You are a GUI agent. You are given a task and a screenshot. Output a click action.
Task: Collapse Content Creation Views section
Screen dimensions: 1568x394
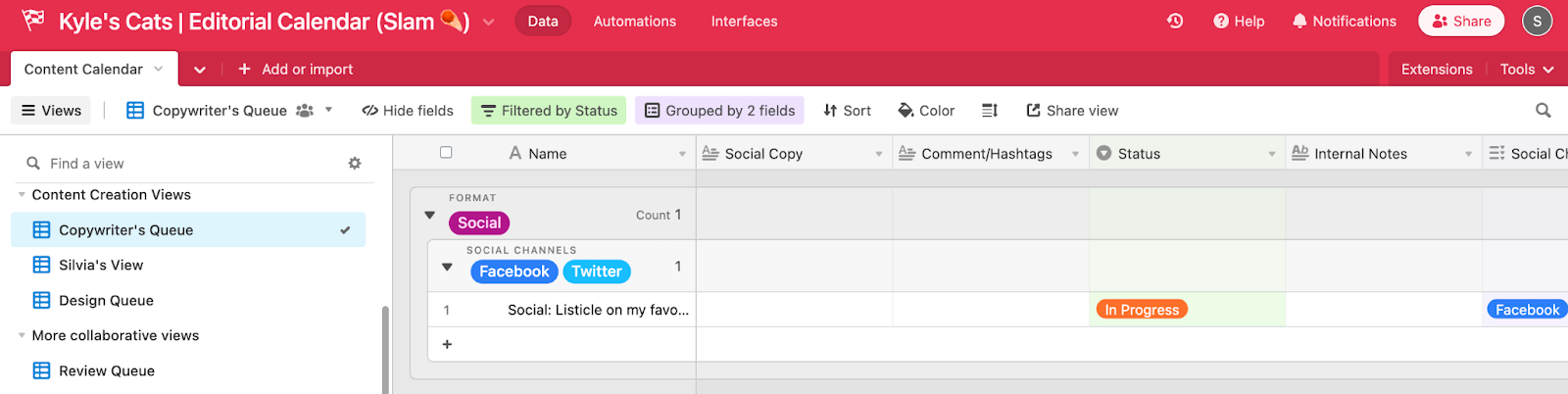(22, 195)
